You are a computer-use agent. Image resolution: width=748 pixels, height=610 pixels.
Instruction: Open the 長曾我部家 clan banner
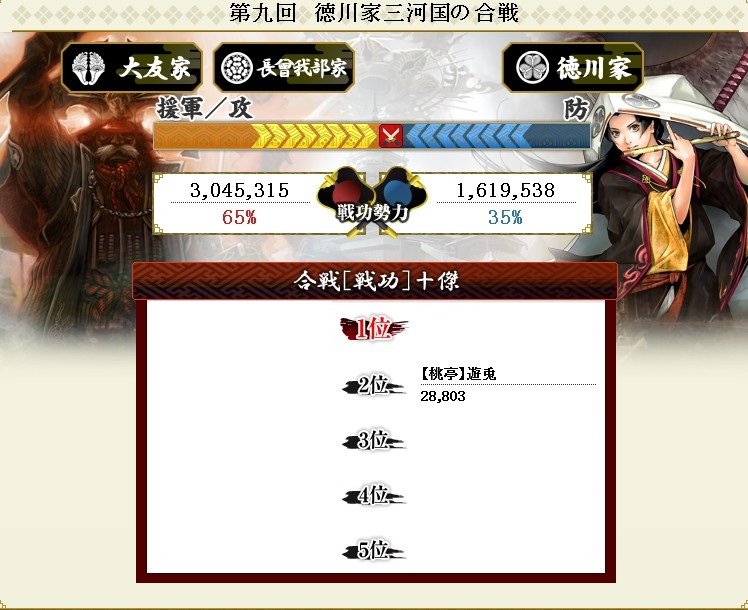coord(284,68)
